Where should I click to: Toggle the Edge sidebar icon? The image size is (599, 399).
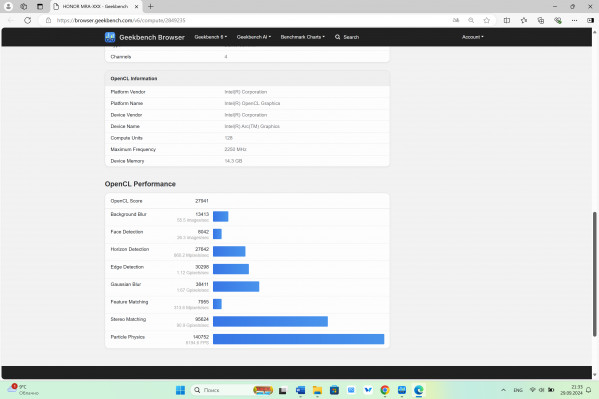click(590, 20)
